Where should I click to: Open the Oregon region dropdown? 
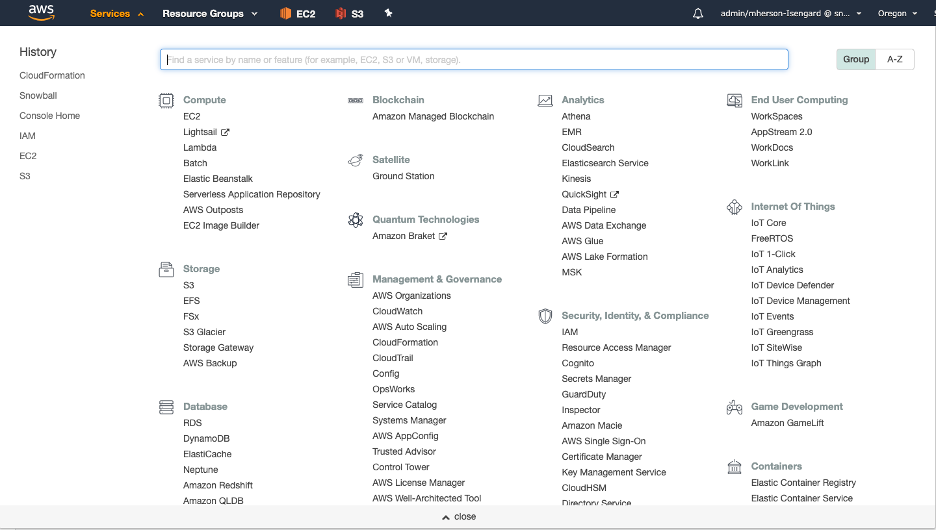(897, 13)
